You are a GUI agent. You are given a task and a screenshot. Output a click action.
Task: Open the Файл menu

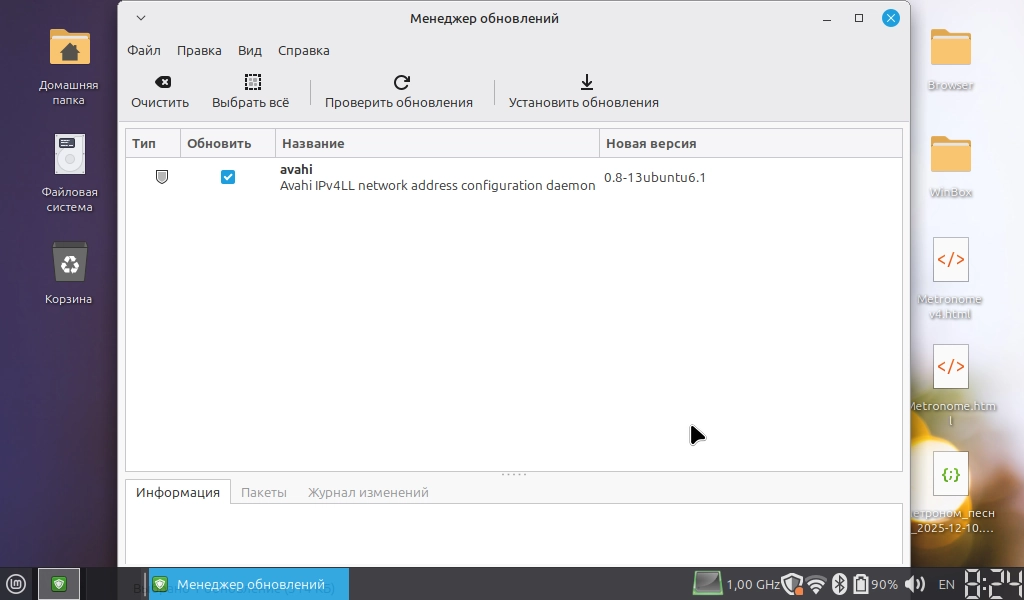click(144, 50)
